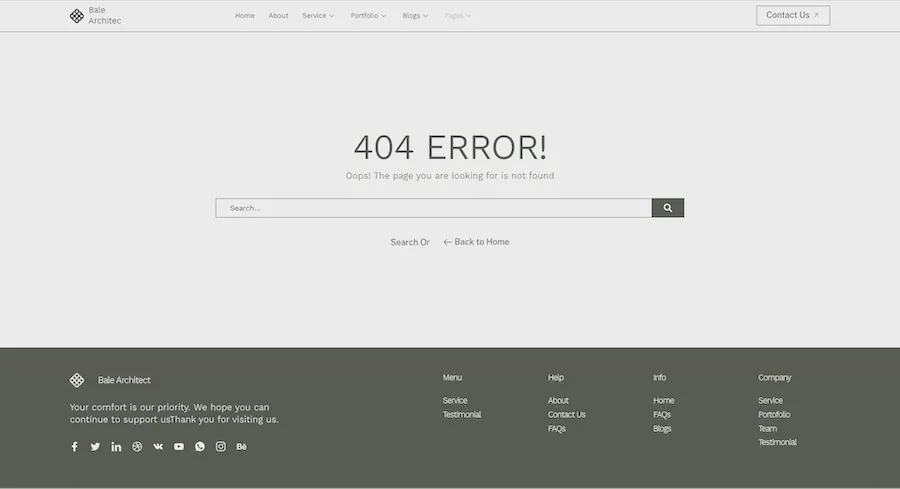Screen dimensions: 900x489
Task: Open Contact Us link under Help column
Action: pyautogui.click(x=567, y=414)
